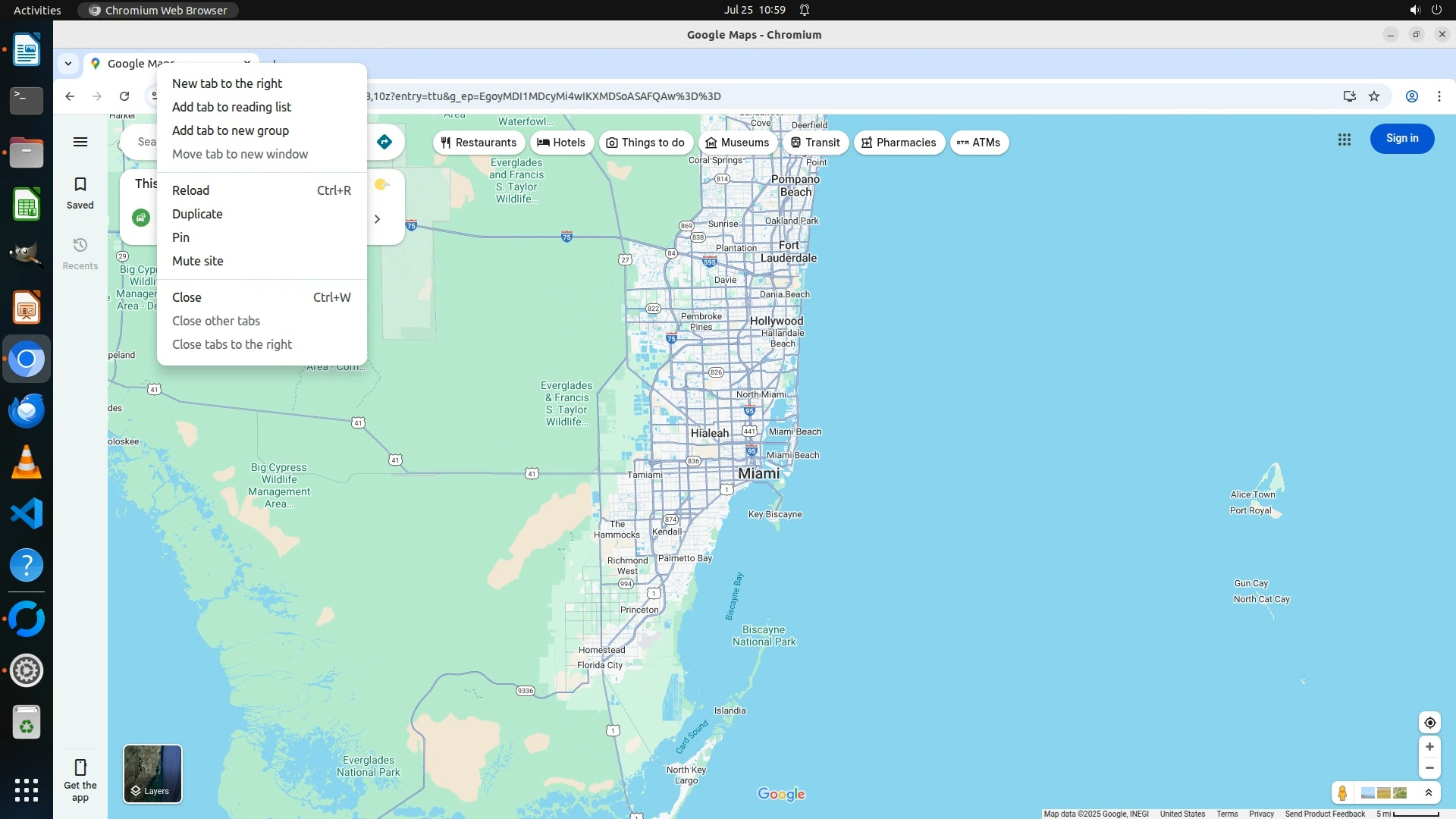The width and height of the screenshot is (1456, 819).
Task: Choose Add tab to new group
Action: (x=230, y=130)
